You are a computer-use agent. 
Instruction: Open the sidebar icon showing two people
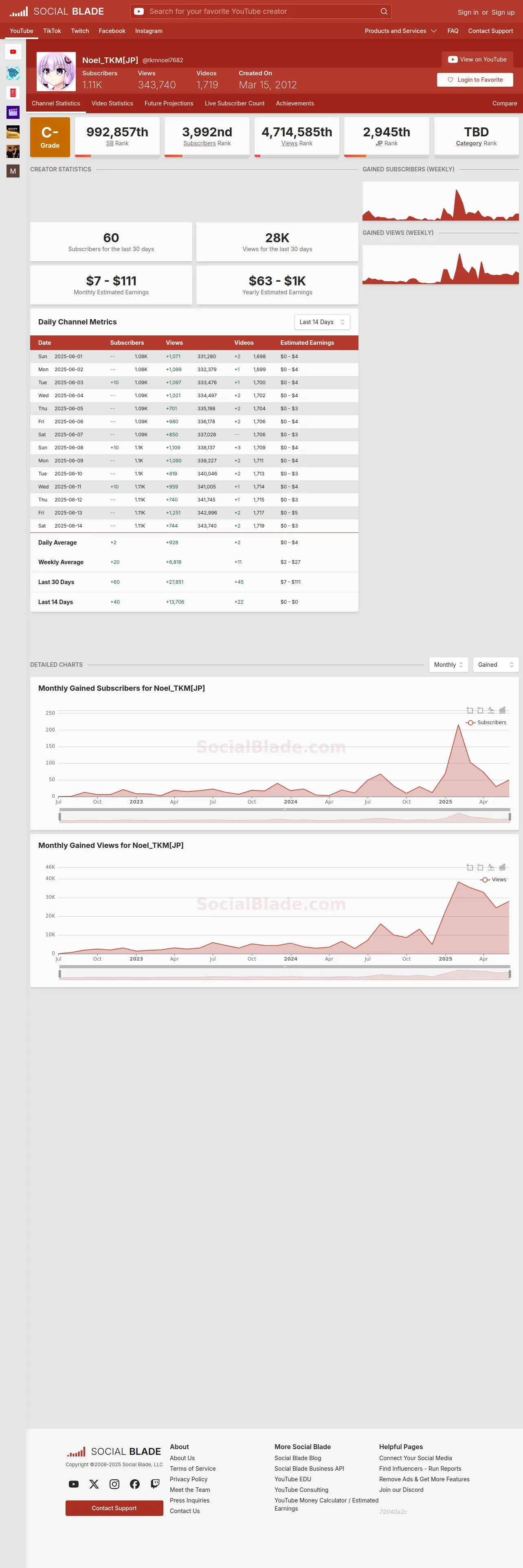click(x=13, y=151)
